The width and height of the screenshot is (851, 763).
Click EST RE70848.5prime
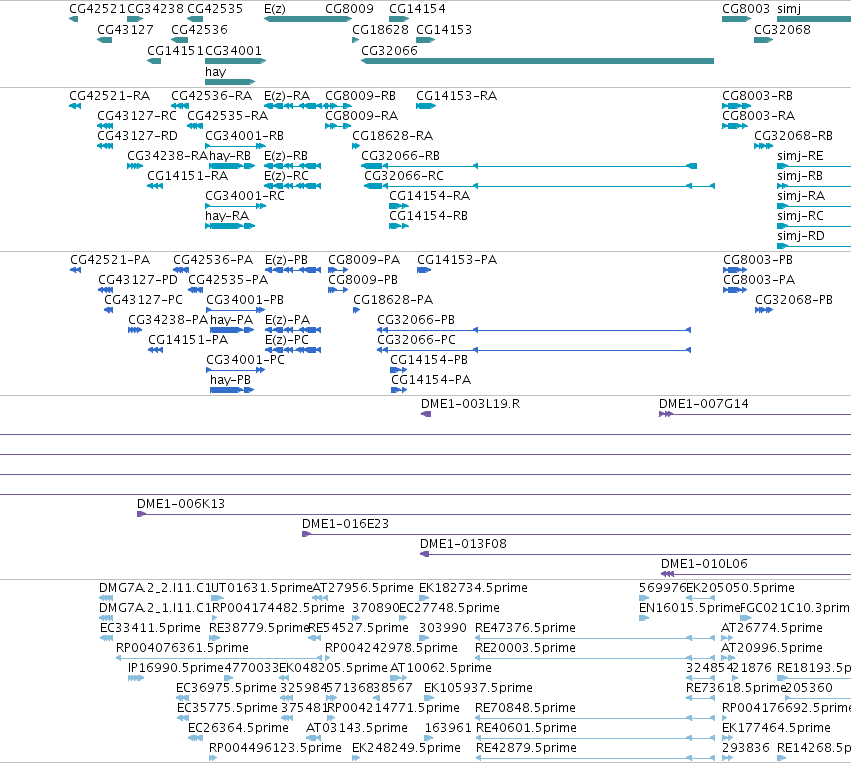525,708
